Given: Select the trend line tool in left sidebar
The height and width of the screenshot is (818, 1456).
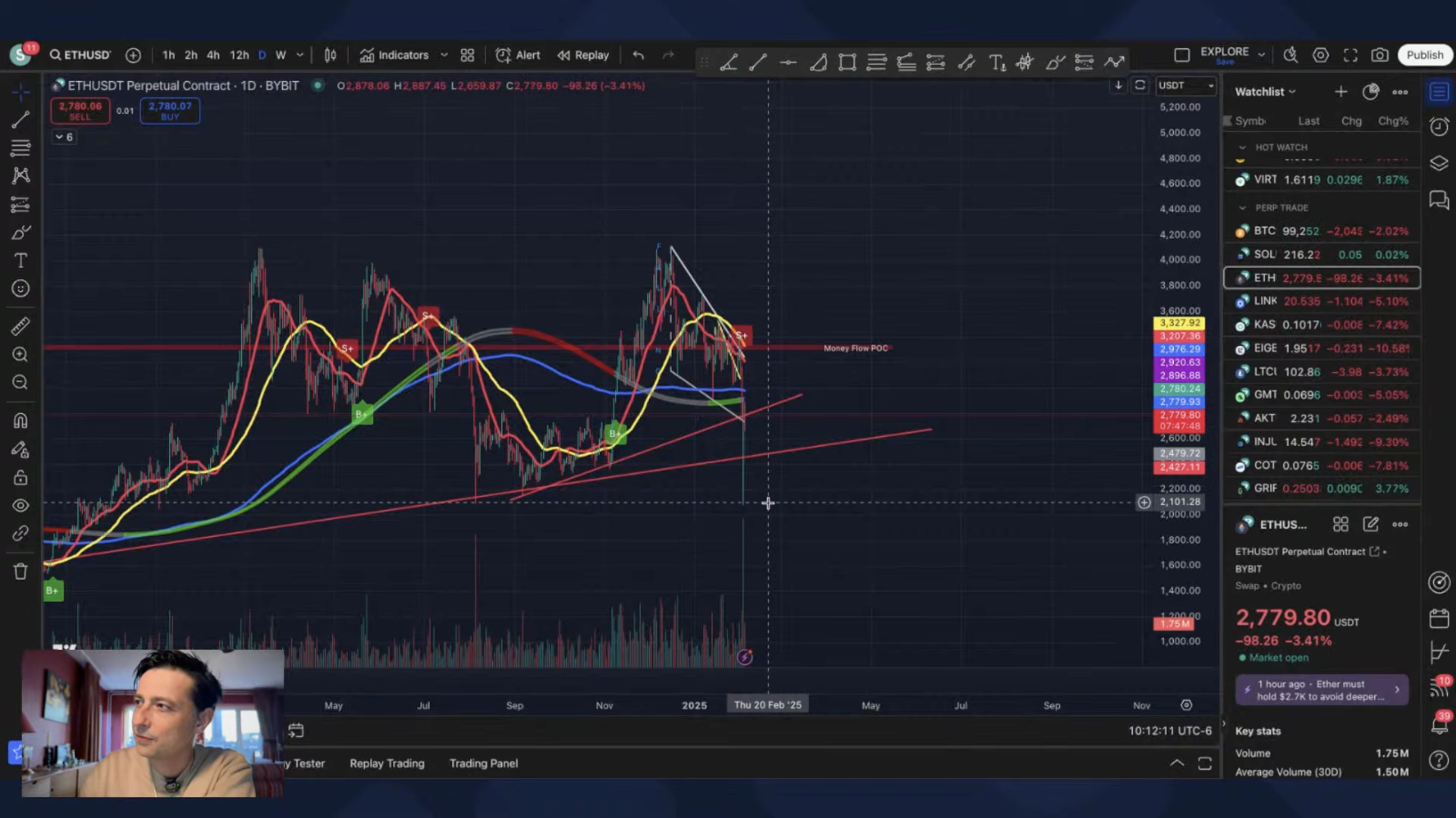Looking at the screenshot, I should pos(20,120).
